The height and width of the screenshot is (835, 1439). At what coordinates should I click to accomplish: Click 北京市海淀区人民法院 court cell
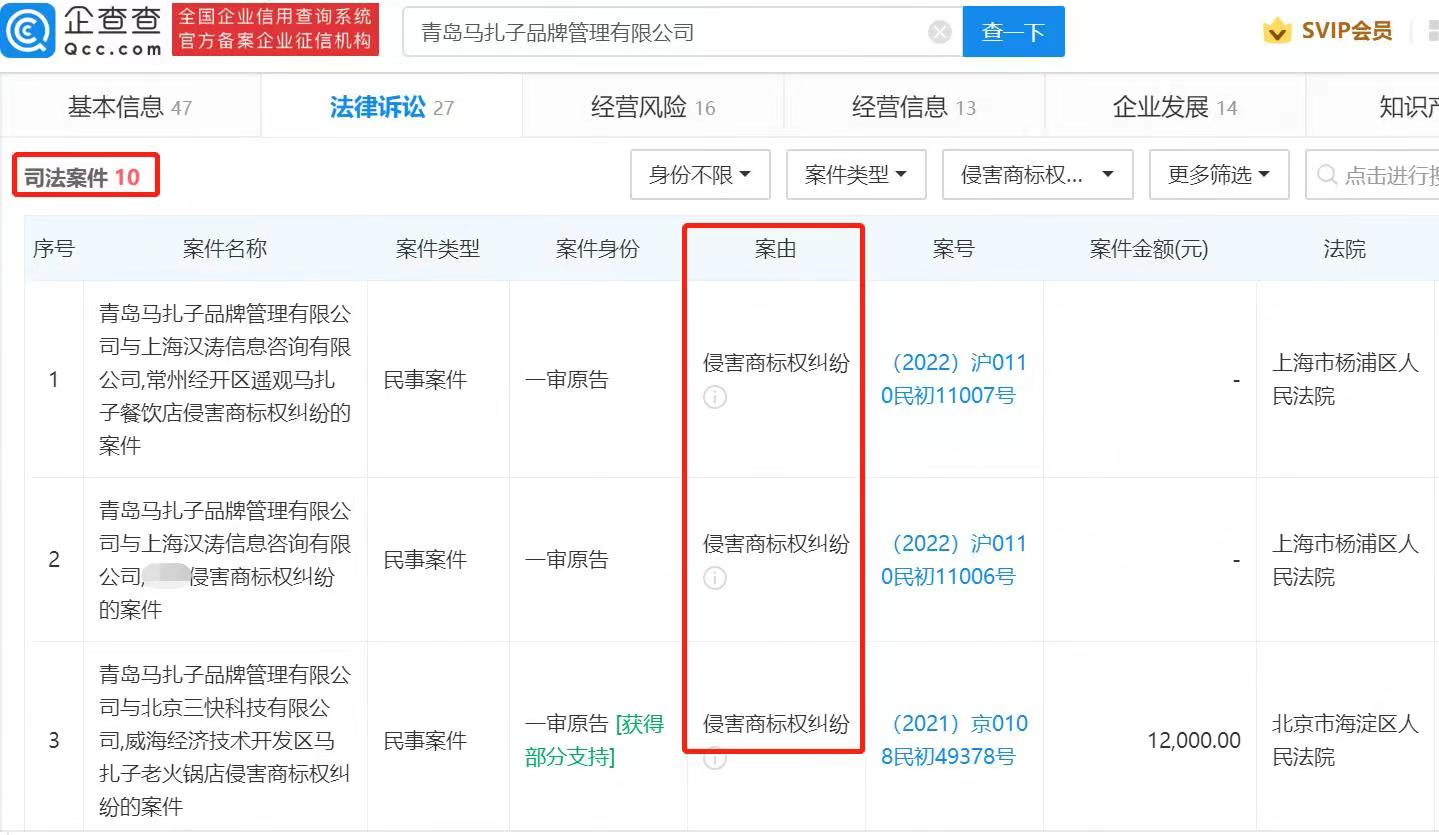(x=1345, y=740)
